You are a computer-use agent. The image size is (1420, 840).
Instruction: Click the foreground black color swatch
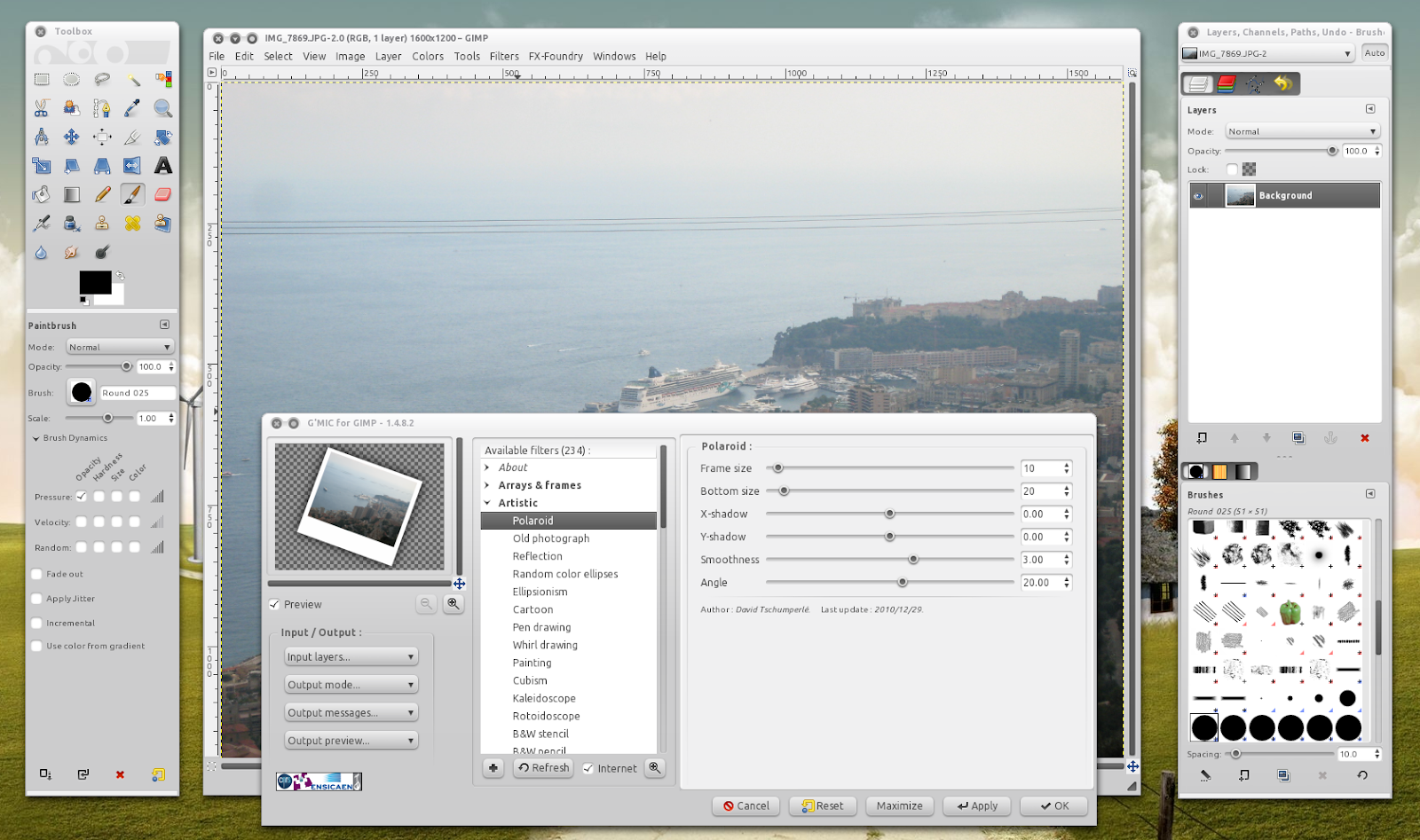[95, 282]
